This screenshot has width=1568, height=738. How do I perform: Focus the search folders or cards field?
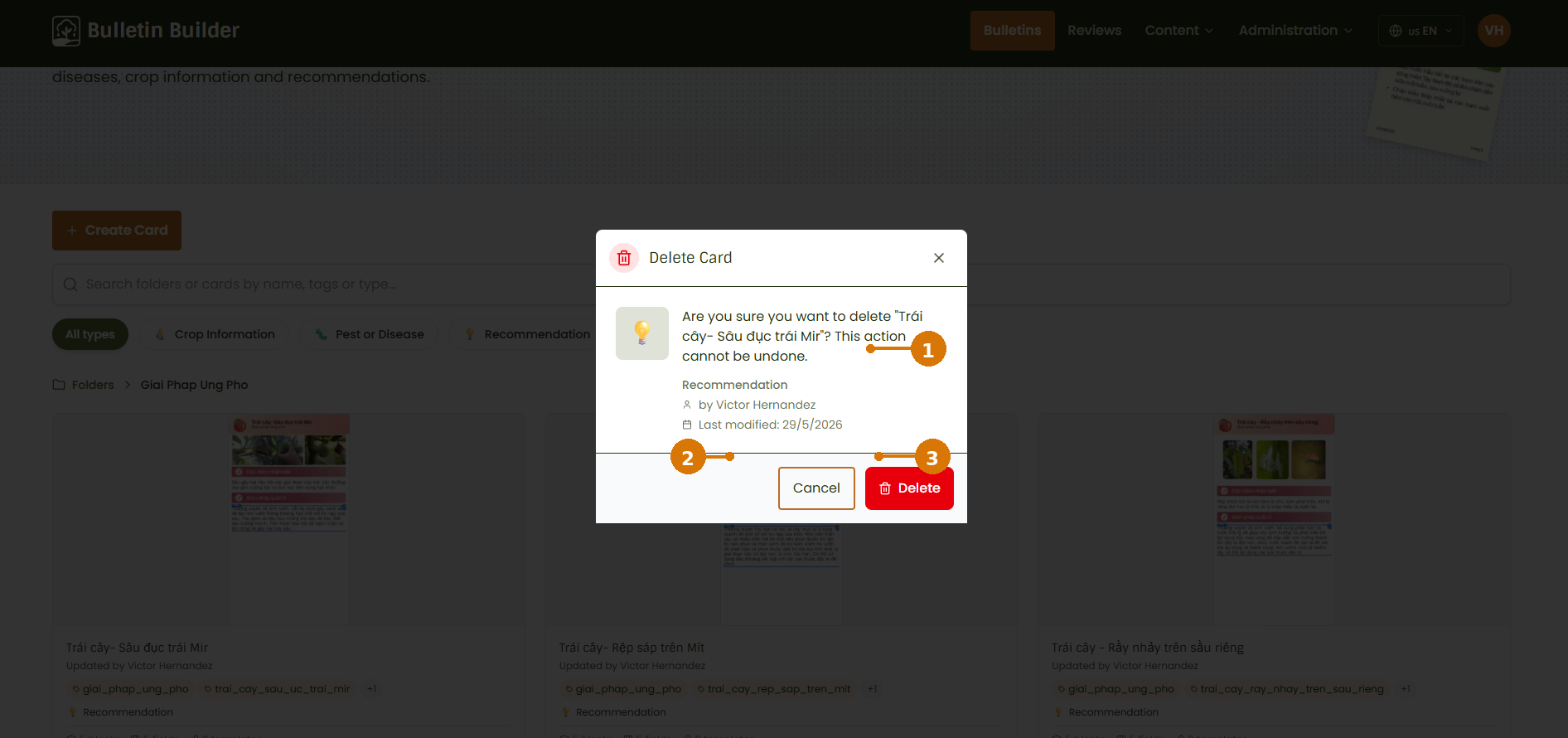coord(781,284)
